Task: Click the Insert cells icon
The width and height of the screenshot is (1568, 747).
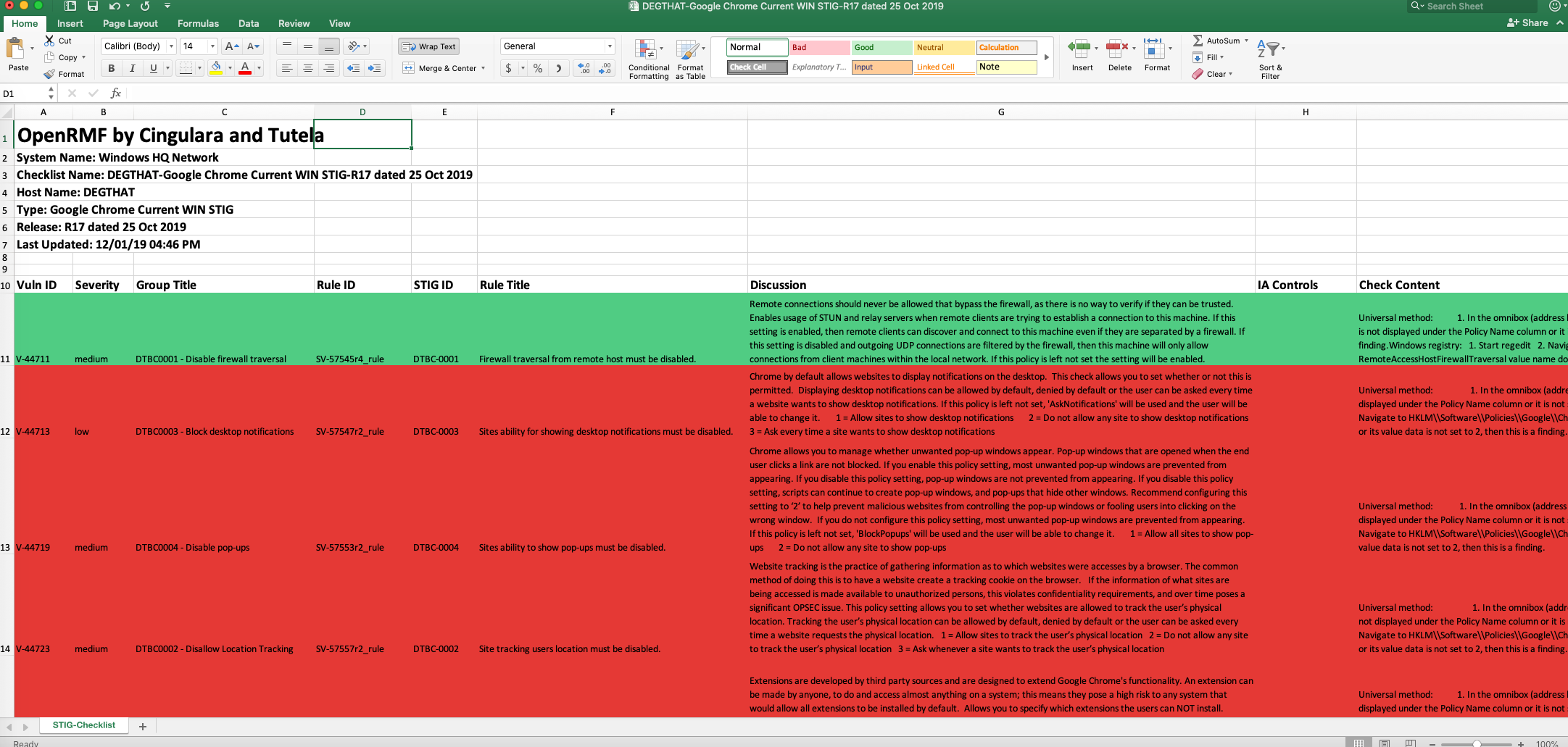Action: pos(1079,49)
